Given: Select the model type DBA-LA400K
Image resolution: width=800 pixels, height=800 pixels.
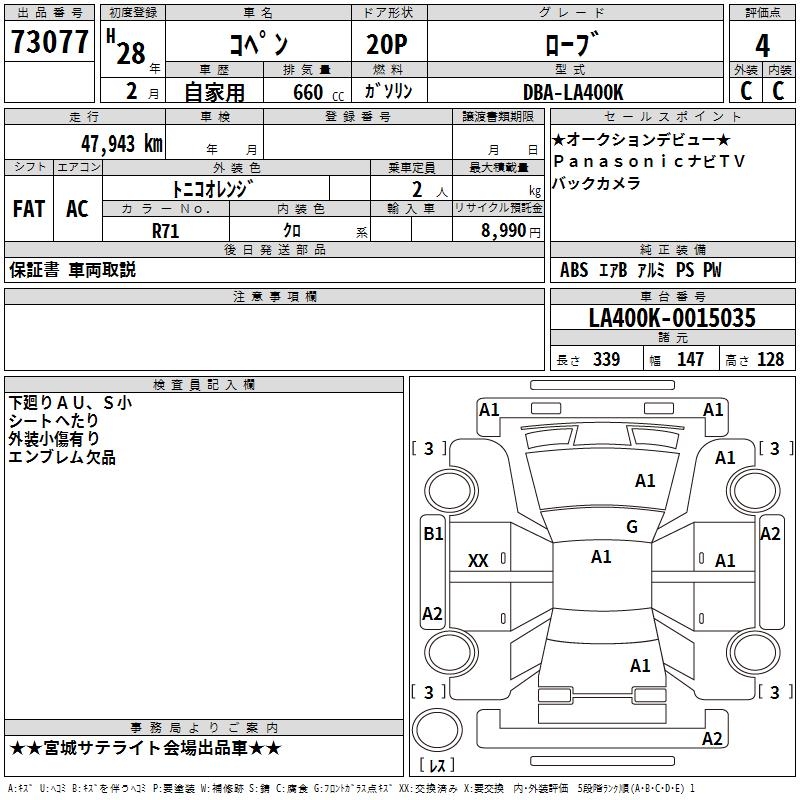Looking at the screenshot, I should pos(573,92).
